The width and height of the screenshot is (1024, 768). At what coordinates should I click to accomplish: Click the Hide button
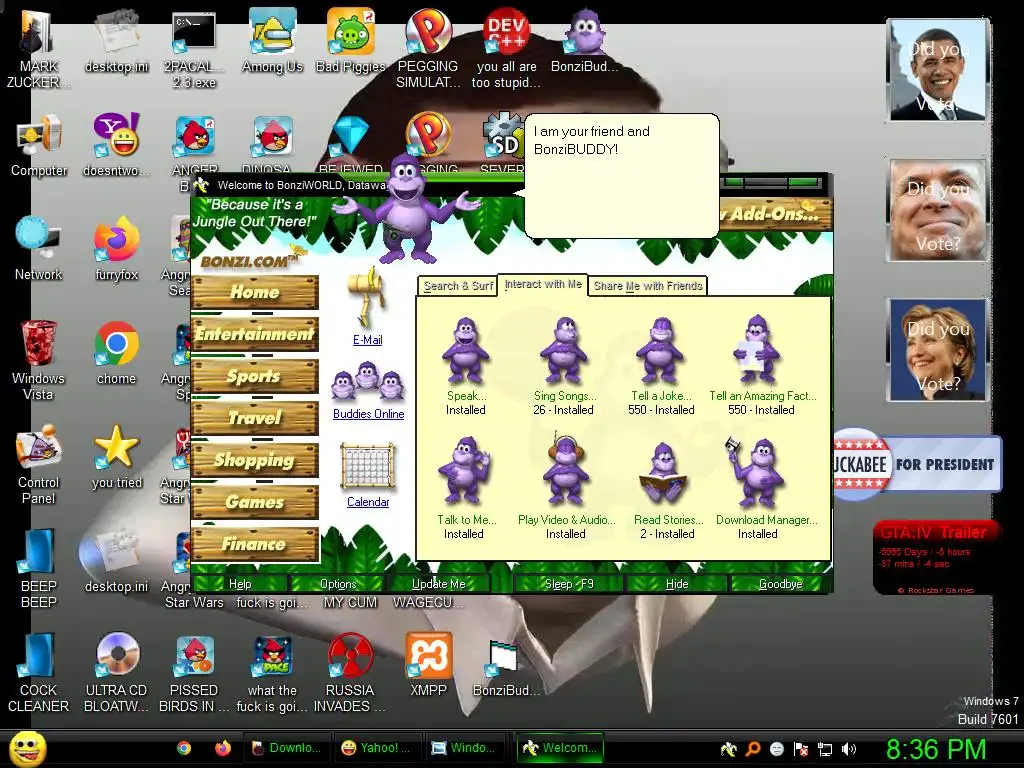pos(677,583)
